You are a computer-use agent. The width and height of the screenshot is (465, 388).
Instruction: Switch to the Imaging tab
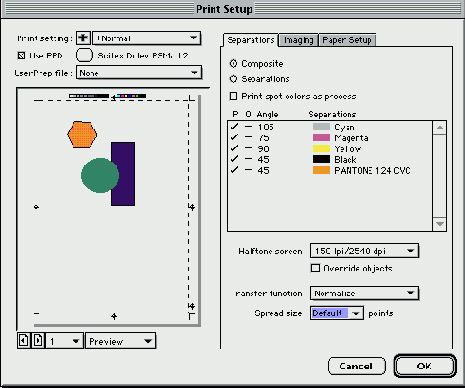tap(299, 40)
